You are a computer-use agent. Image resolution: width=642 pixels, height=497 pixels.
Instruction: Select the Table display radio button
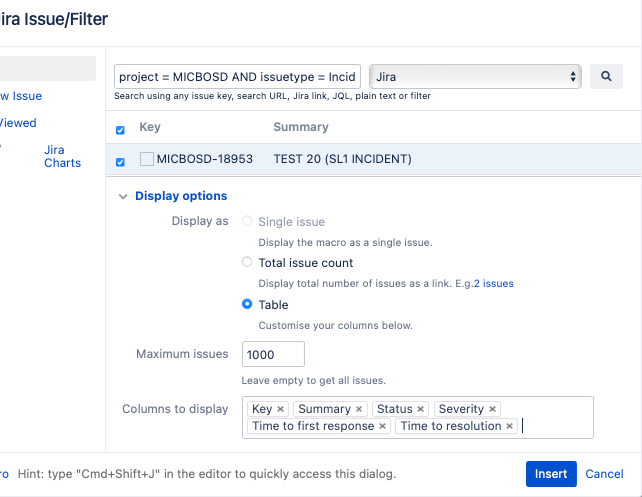pyautogui.click(x=247, y=304)
